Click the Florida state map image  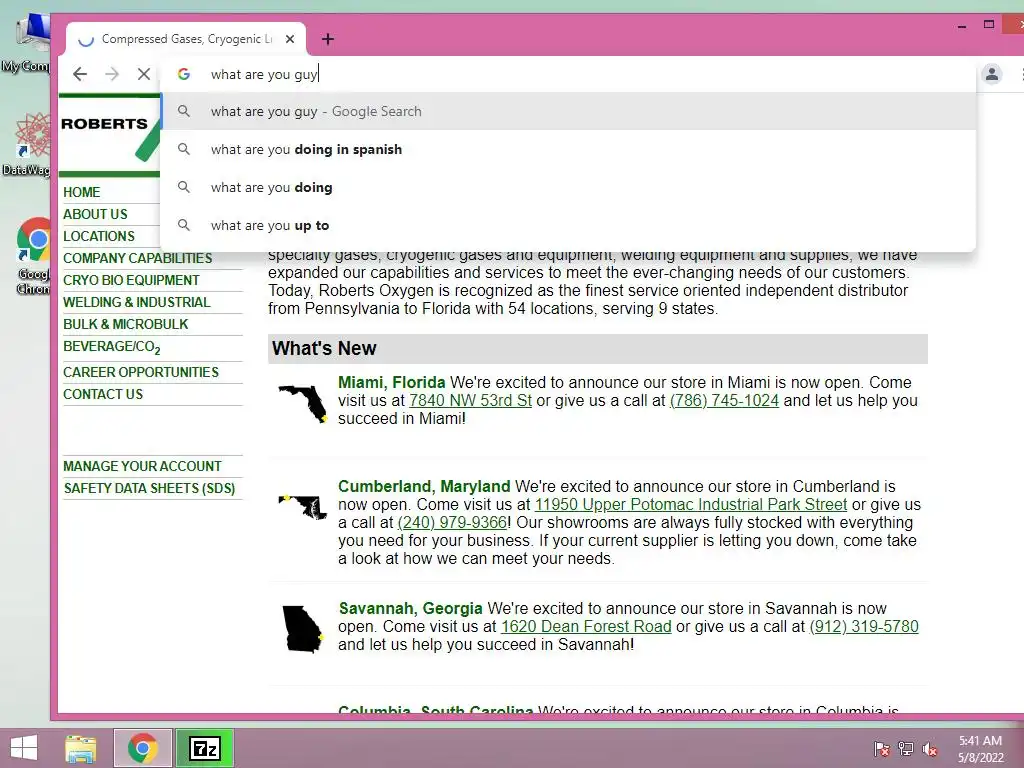click(x=303, y=403)
